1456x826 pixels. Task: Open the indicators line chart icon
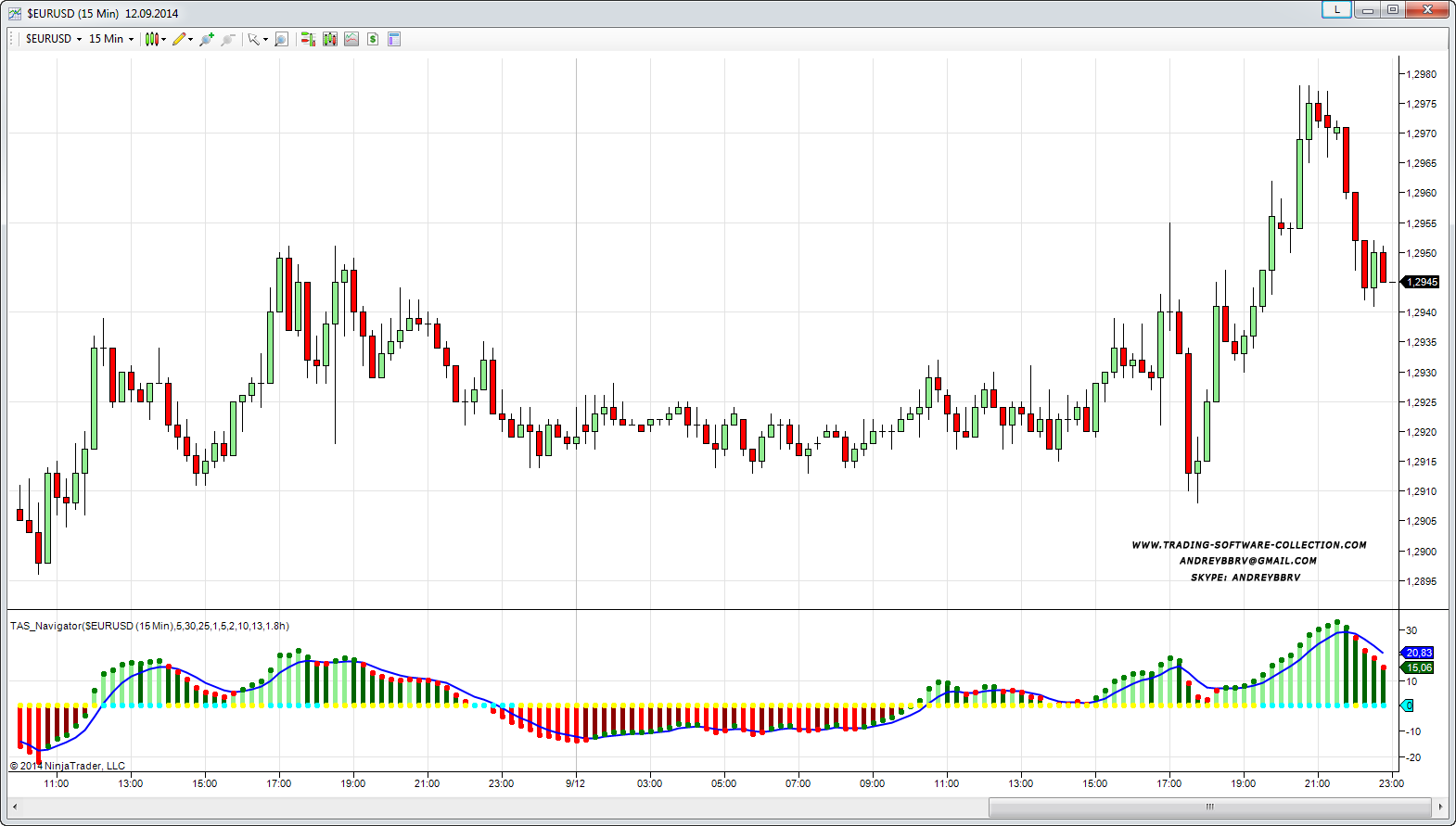351,39
